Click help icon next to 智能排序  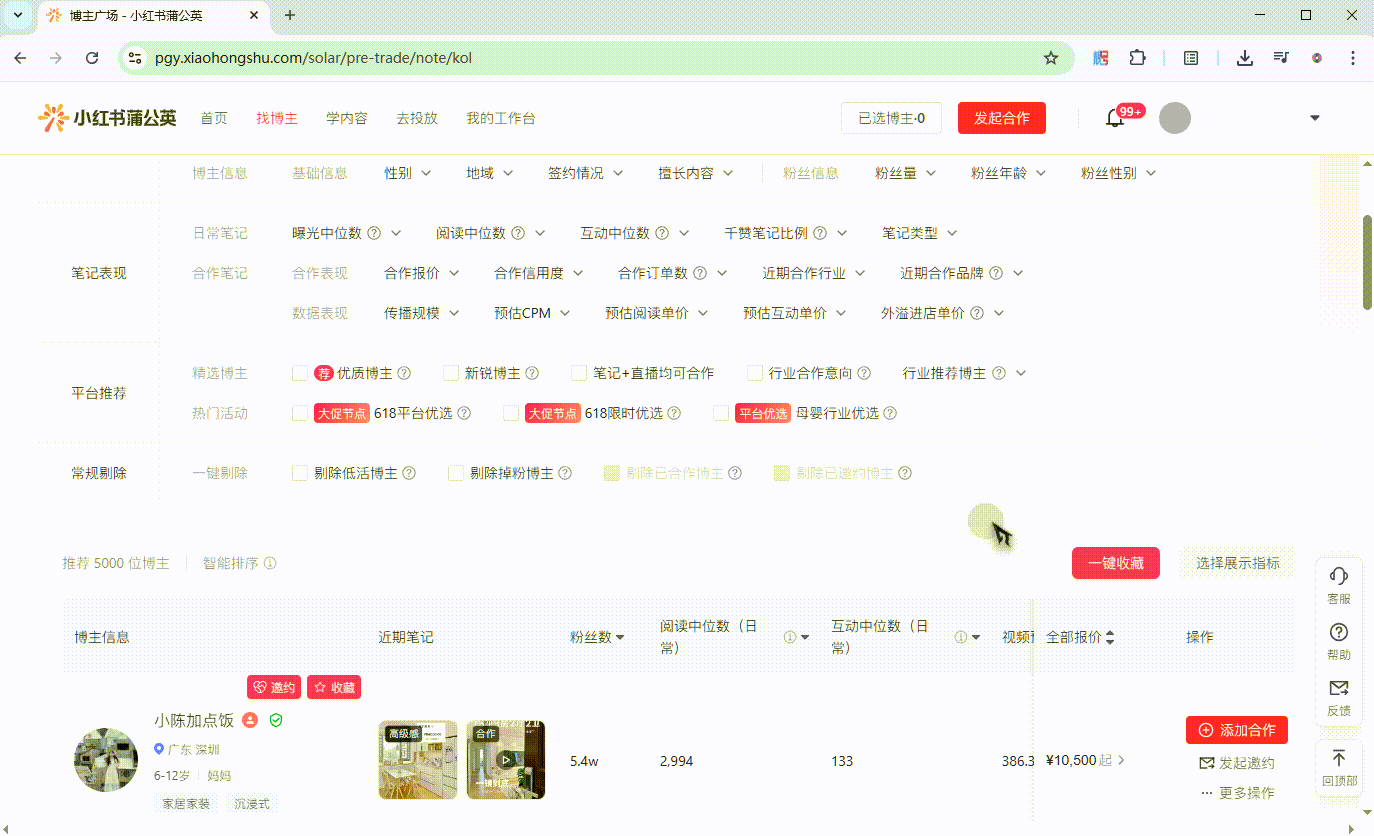coord(270,563)
